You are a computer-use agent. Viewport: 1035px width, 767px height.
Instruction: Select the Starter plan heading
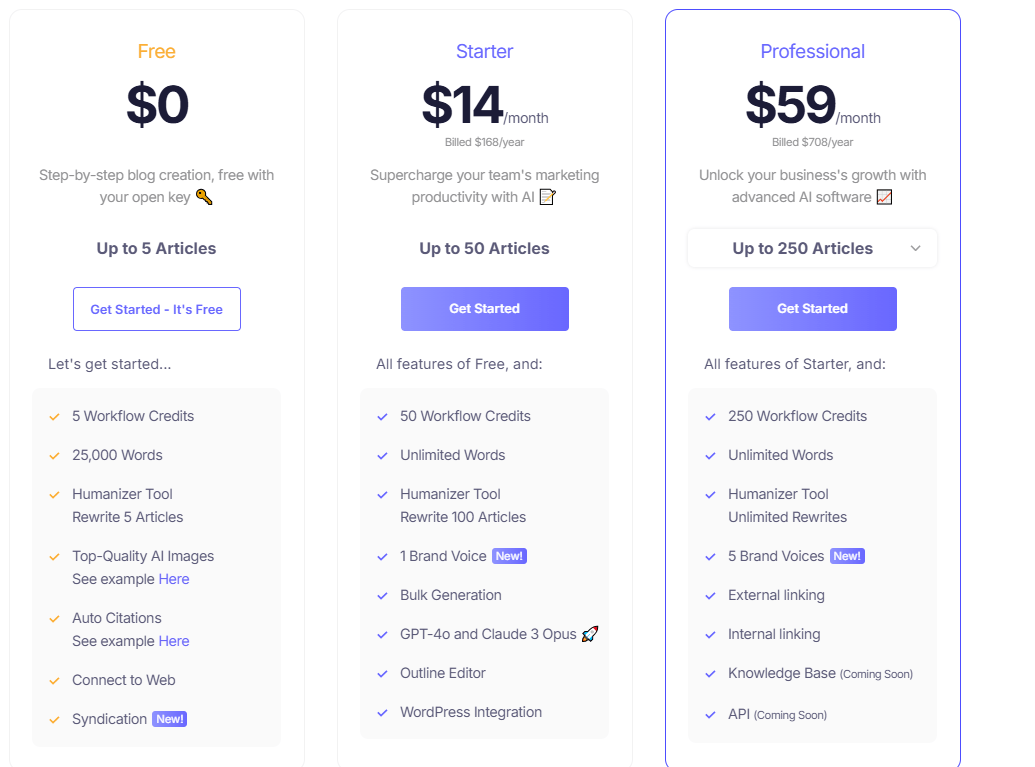[x=484, y=51]
